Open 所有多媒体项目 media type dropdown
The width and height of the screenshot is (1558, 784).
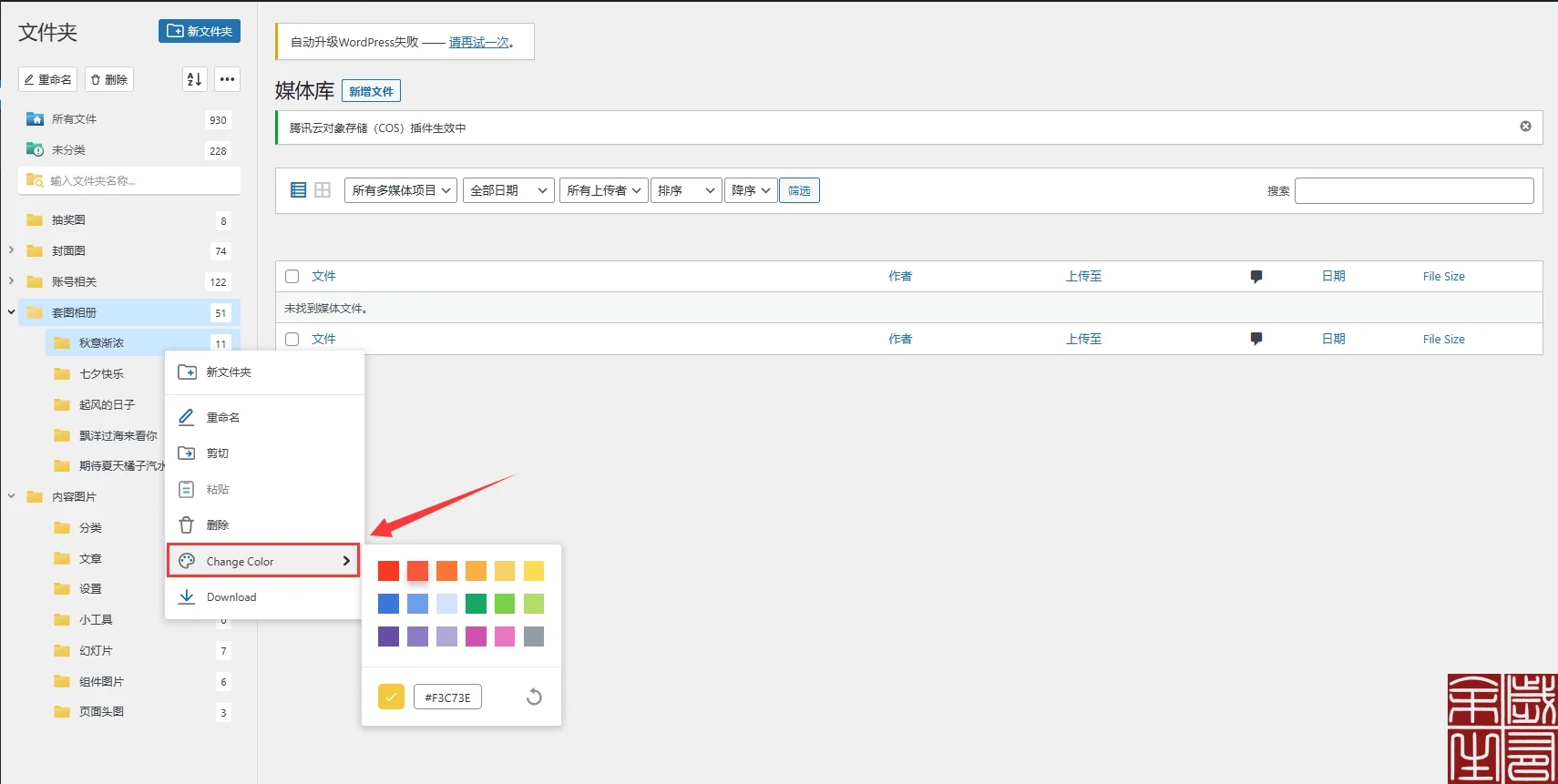point(401,190)
